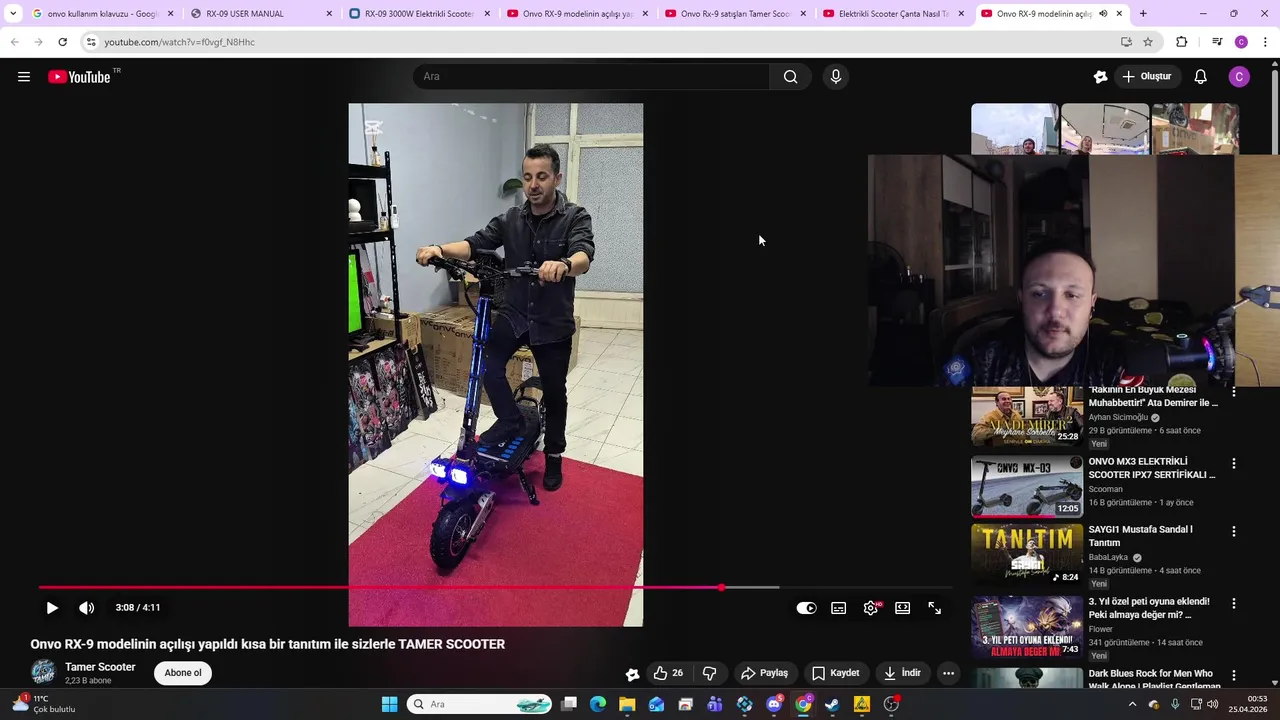Open File Explorer from the taskbar
The width and height of the screenshot is (1280, 720).
(627, 704)
